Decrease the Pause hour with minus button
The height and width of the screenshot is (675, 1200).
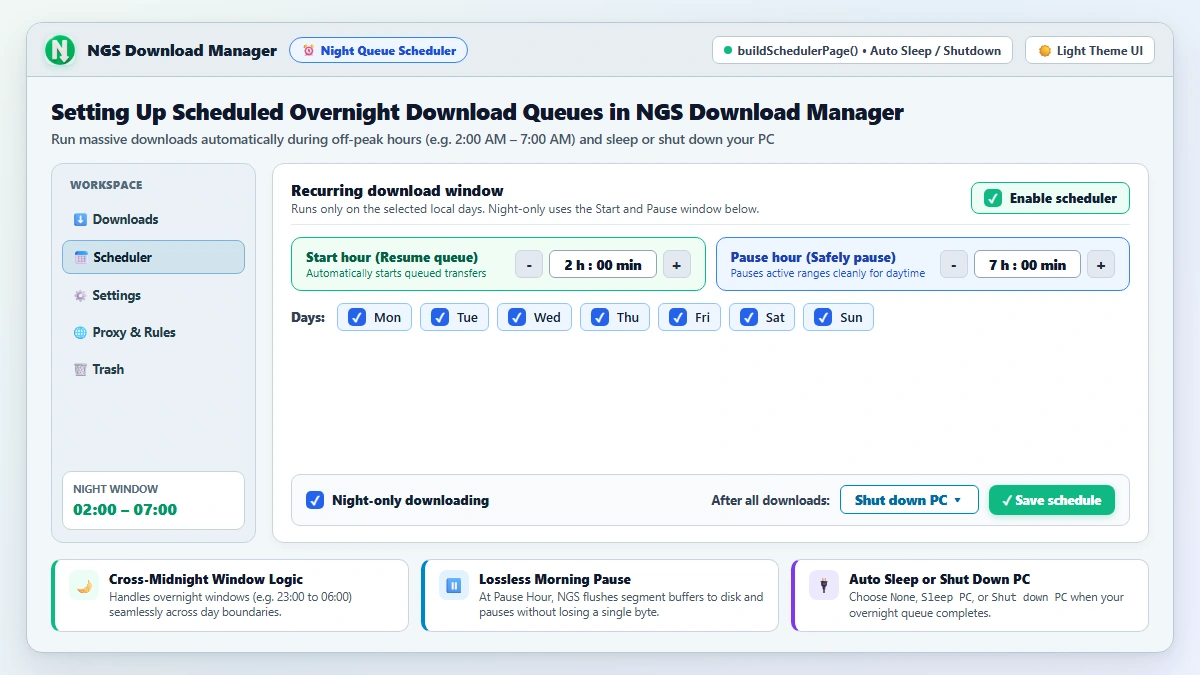[954, 264]
